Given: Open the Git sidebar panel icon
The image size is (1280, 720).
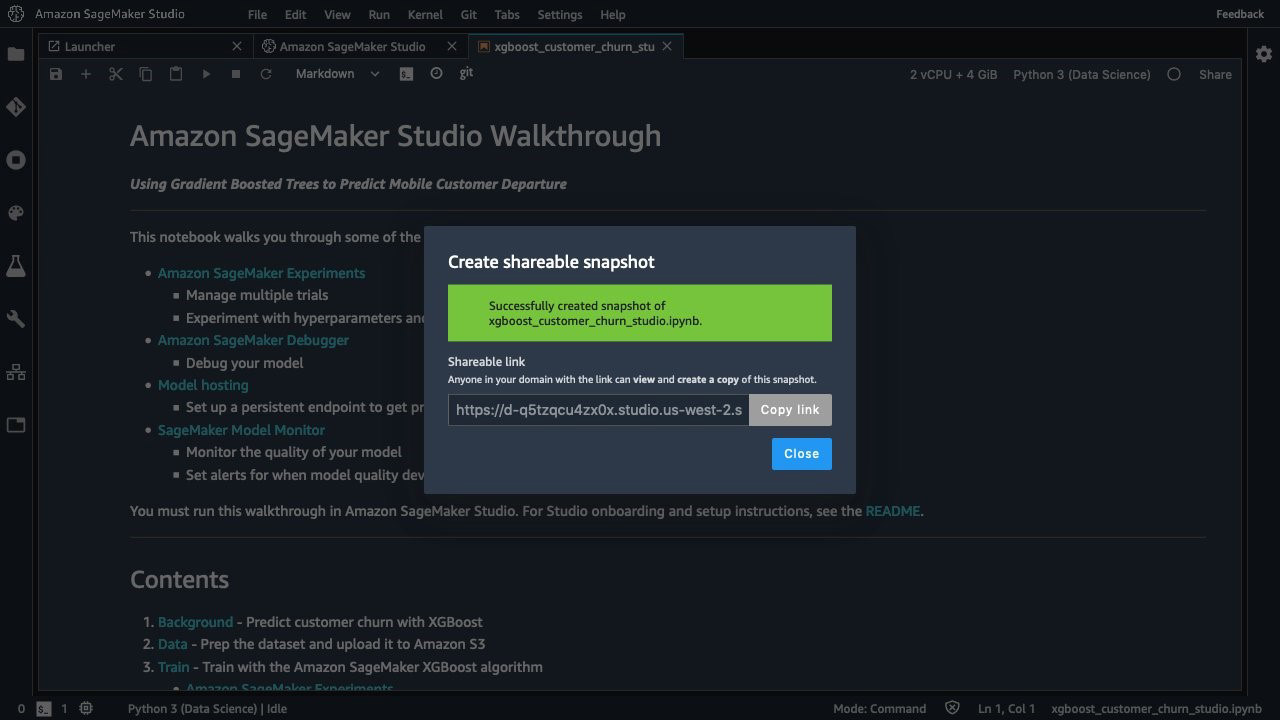Looking at the screenshot, I should 16,107.
